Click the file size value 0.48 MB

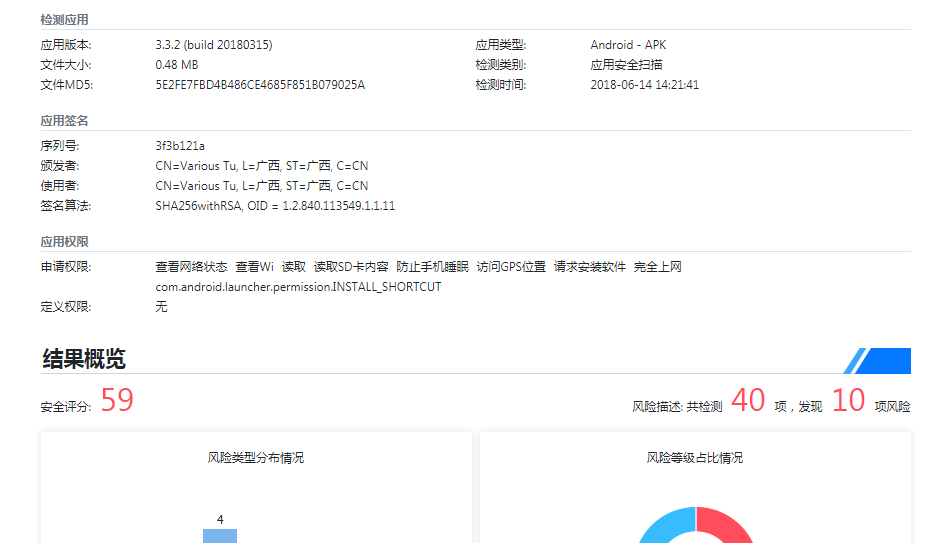[177, 65]
